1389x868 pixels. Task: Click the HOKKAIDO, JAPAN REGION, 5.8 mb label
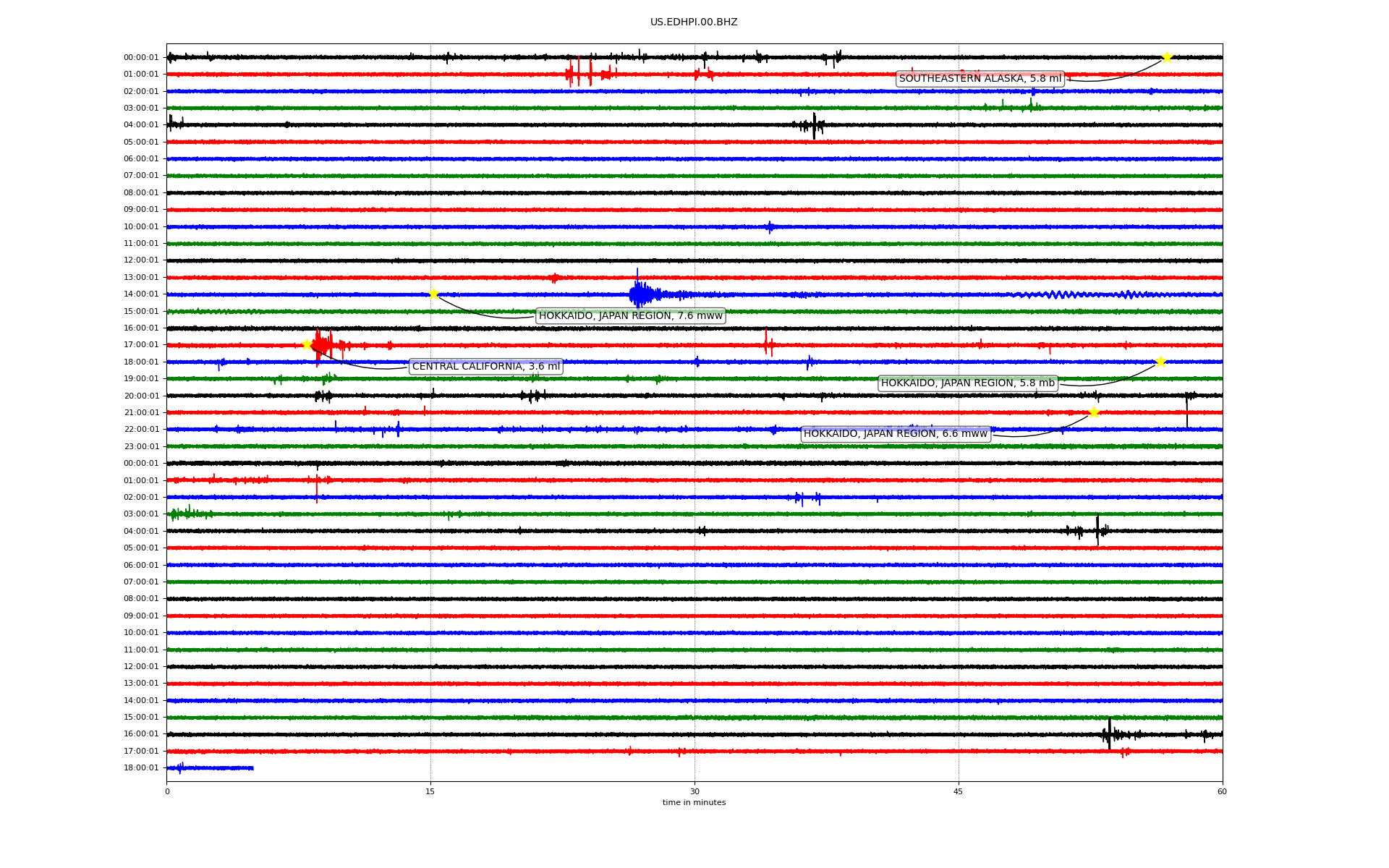pyautogui.click(x=967, y=383)
